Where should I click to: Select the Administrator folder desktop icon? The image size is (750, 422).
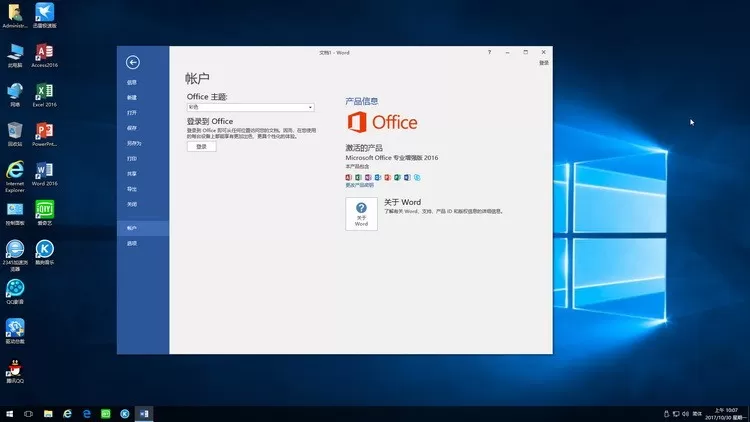click(x=15, y=16)
